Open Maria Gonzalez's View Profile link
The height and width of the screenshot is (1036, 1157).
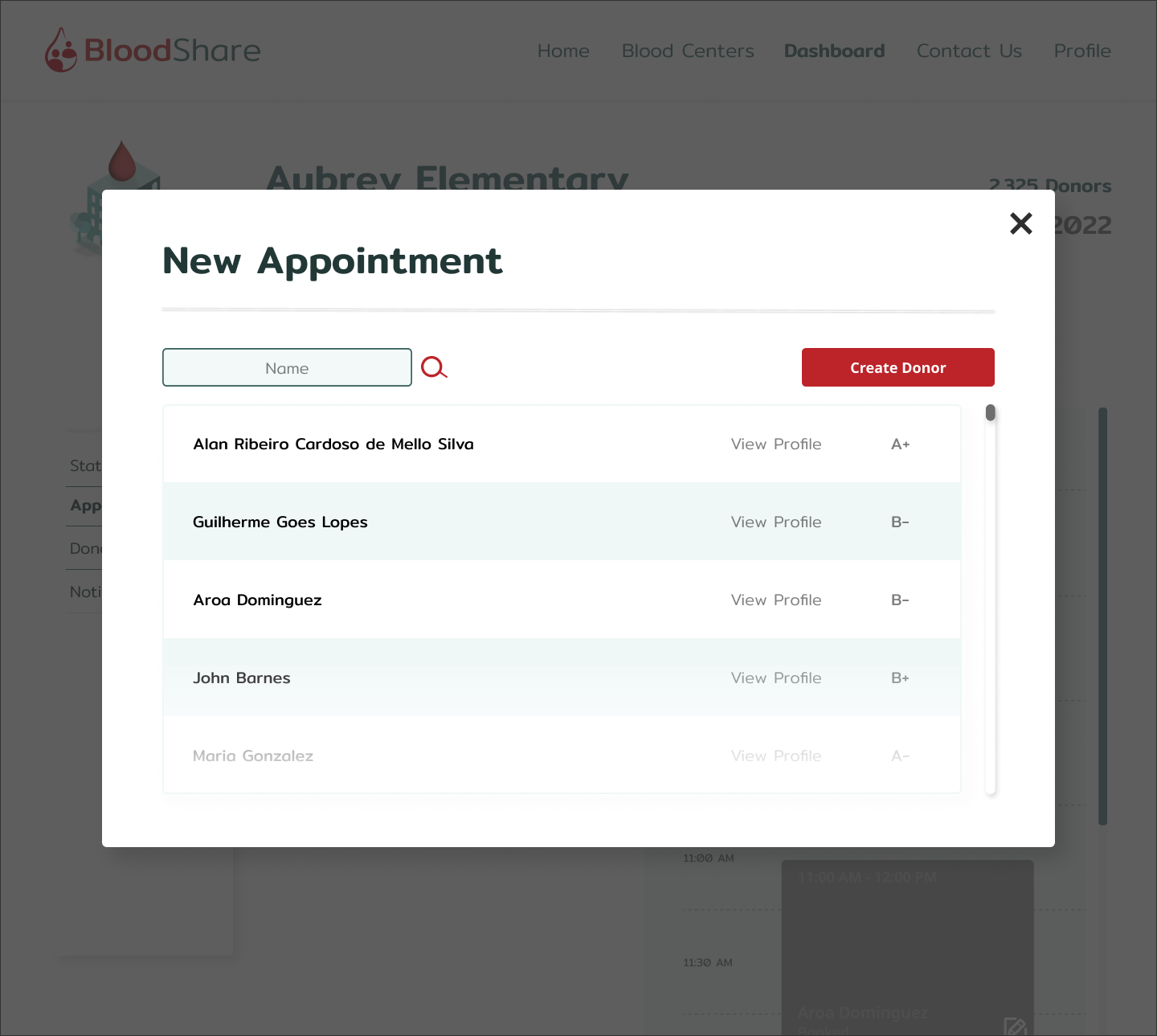click(x=776, y=756)
